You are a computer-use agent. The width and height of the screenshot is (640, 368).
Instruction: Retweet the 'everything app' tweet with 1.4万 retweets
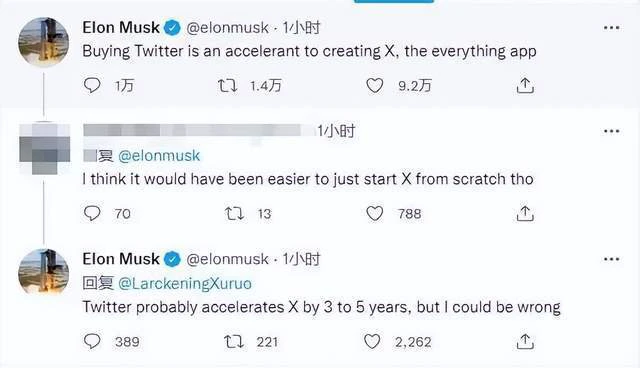(227, 86)
